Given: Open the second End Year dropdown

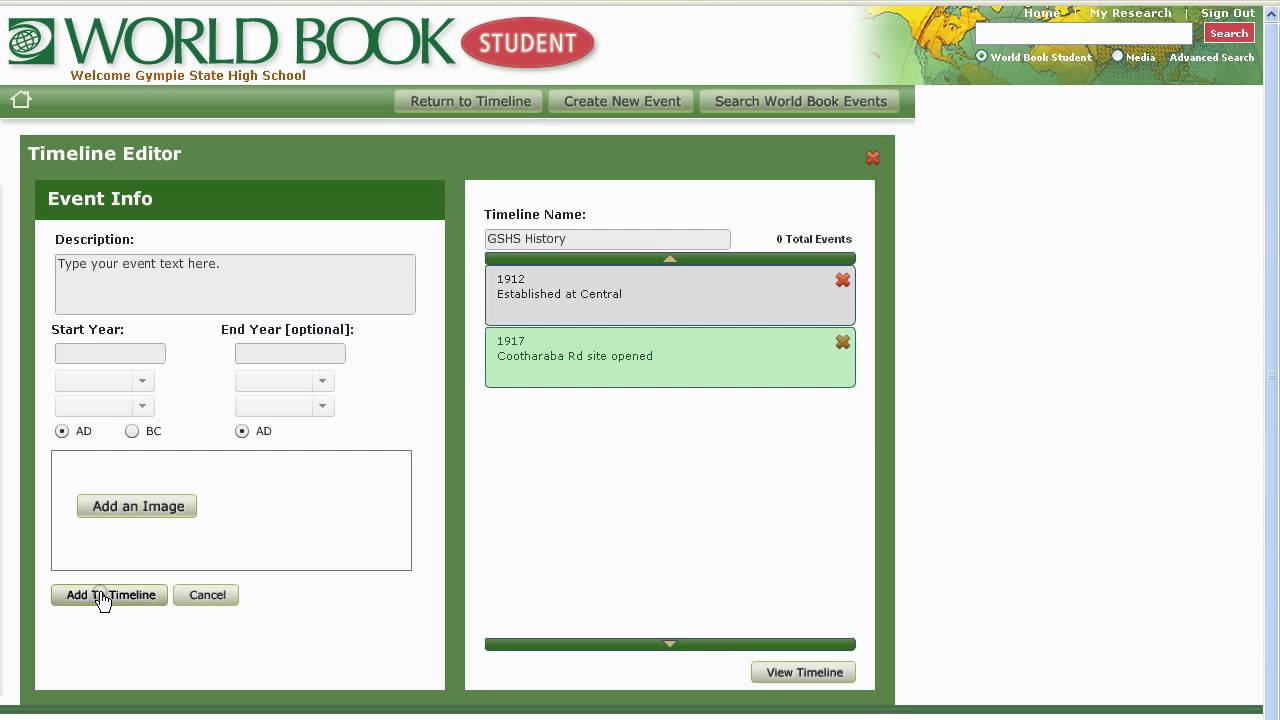Looking at the screenshot, I should pos(284,406).
